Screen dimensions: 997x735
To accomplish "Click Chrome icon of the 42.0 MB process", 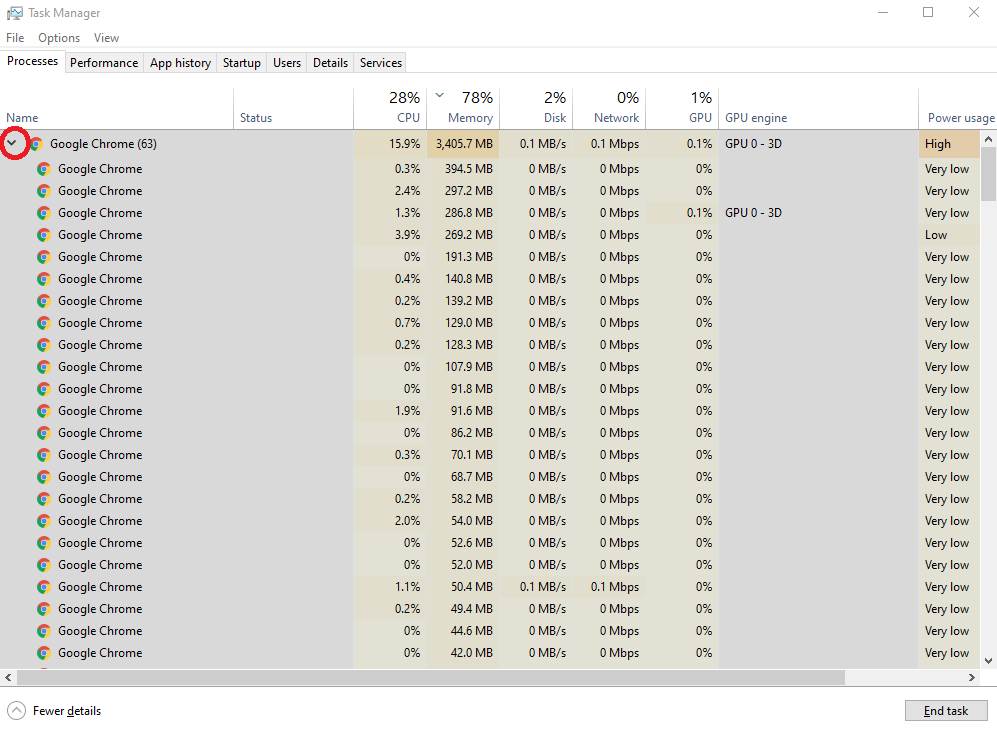I will pyautogui.click(x=43, y=653).
